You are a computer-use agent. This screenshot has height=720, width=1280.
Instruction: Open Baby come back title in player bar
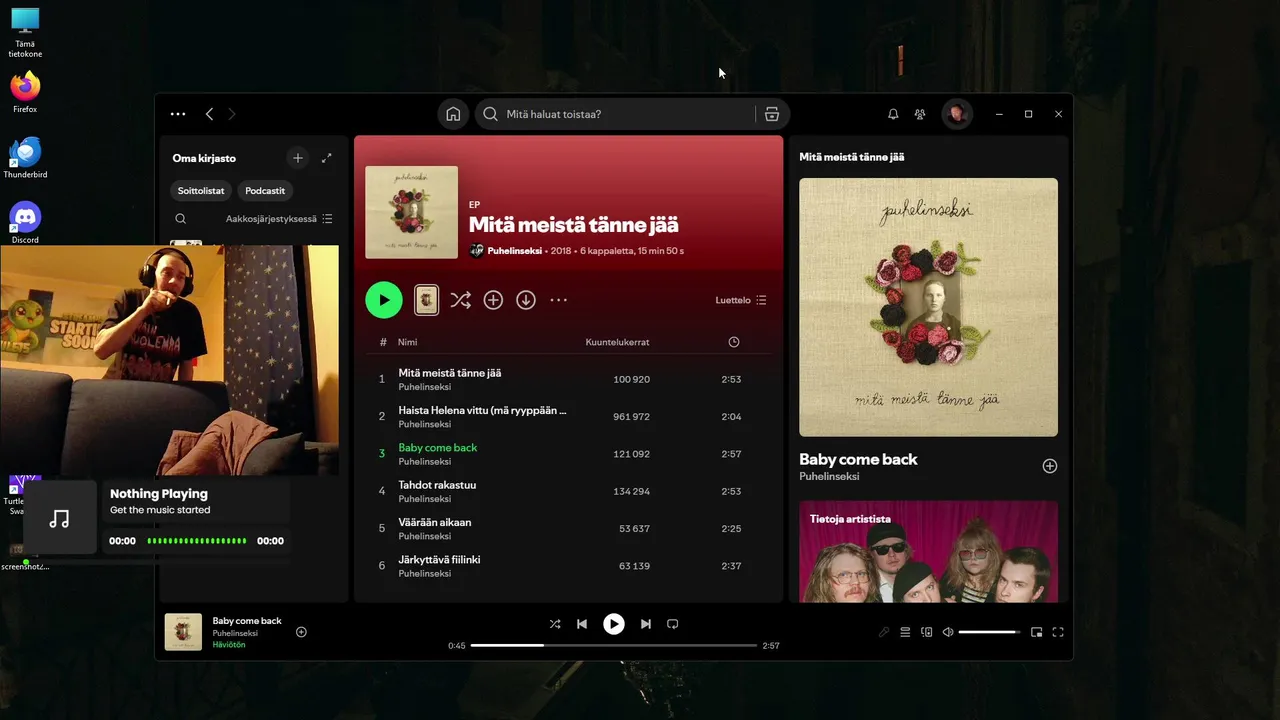coord(247,621)
